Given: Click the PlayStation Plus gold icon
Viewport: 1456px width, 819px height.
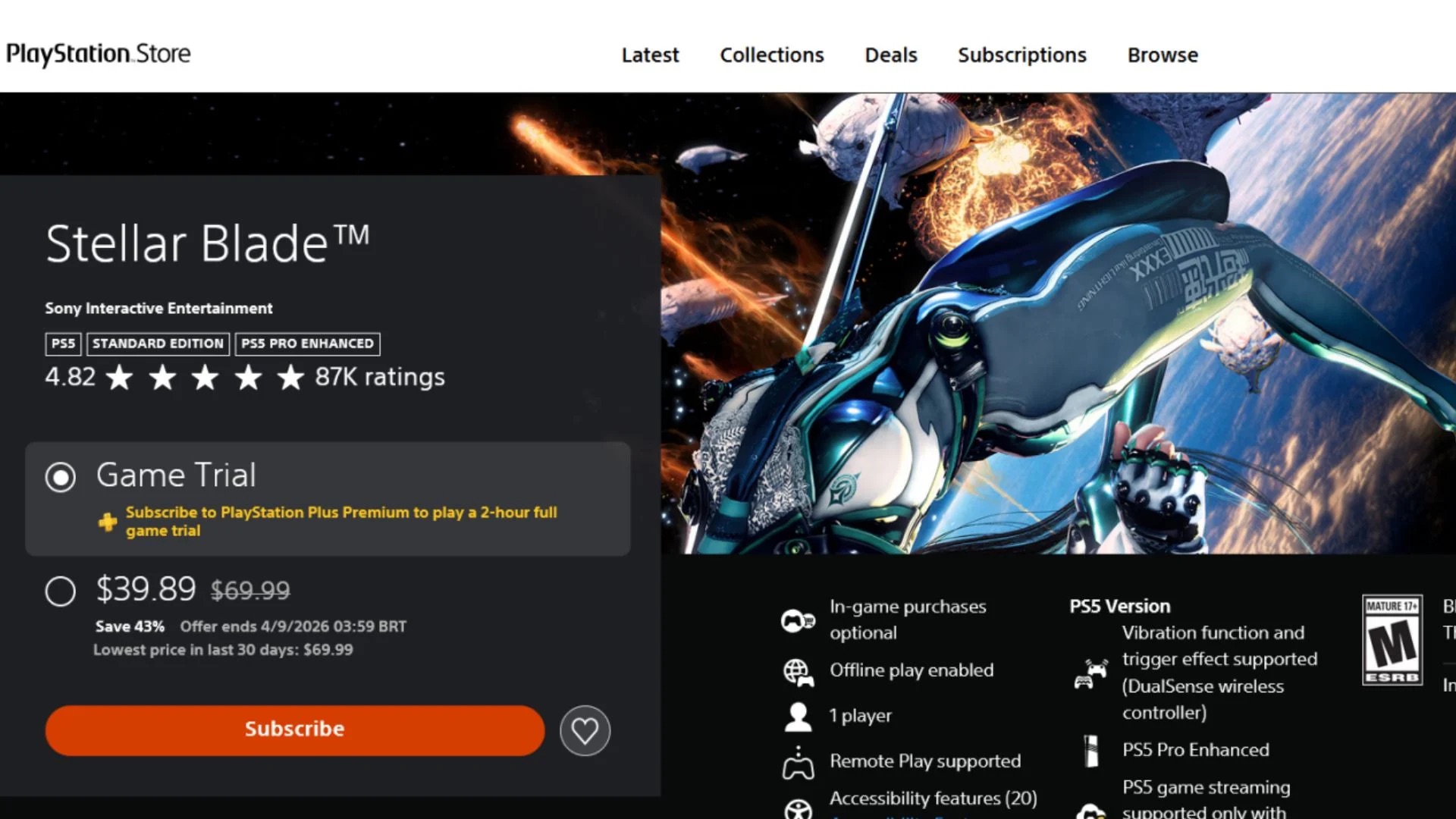Looking at the screenshot, I should click(x=108, y=522).
